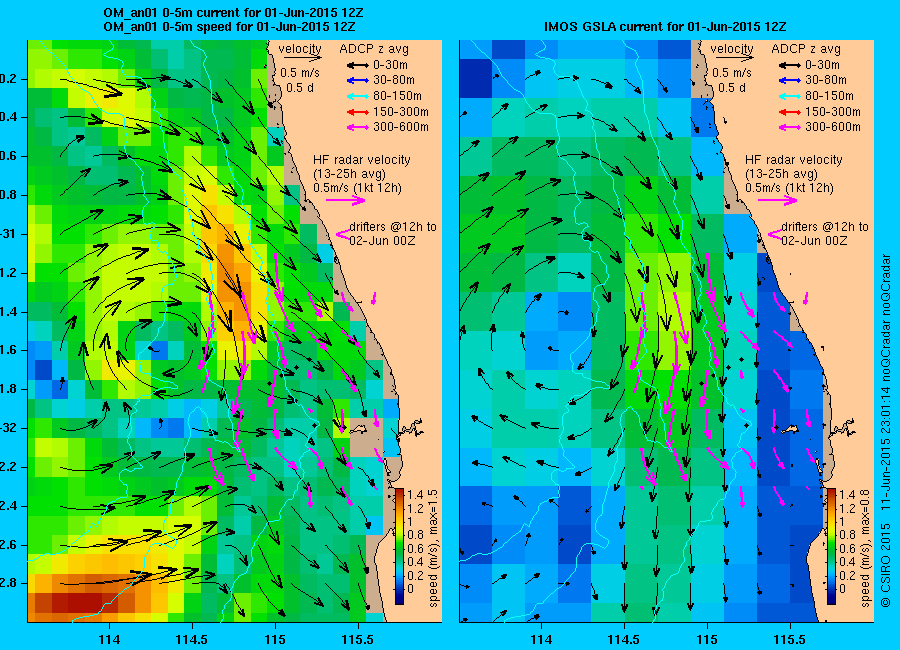Click the magenta 300-600m arrow in right IMOS GSLA legend

click(x=789, y=127)
